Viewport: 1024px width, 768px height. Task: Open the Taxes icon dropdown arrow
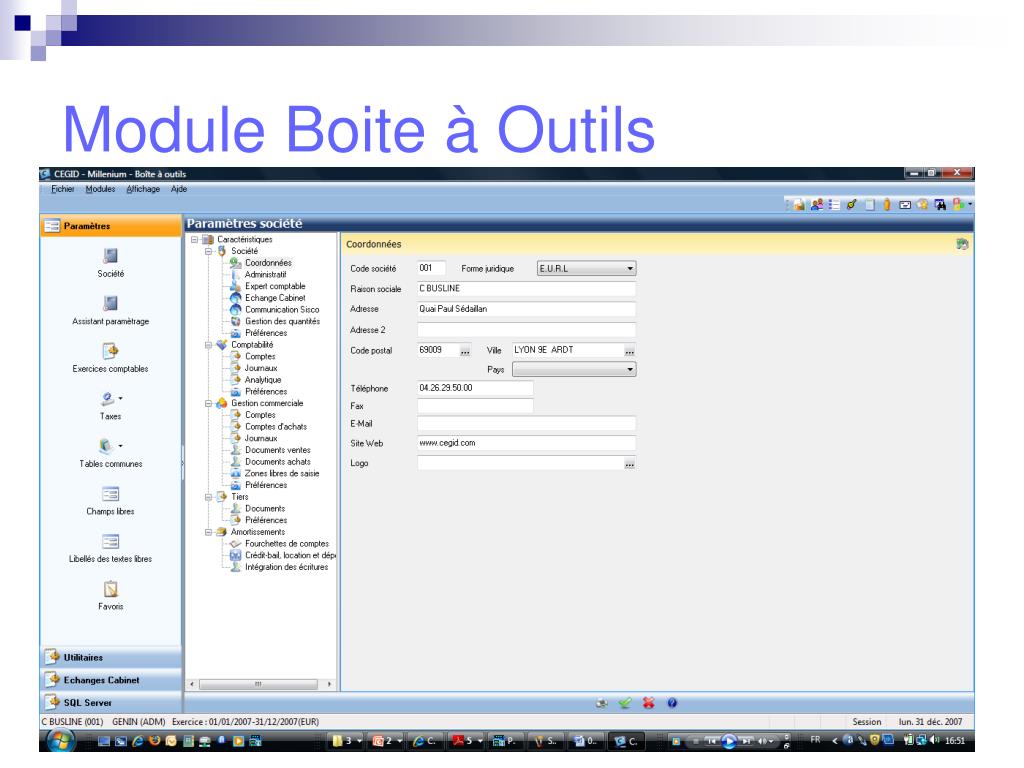point(120,398)
